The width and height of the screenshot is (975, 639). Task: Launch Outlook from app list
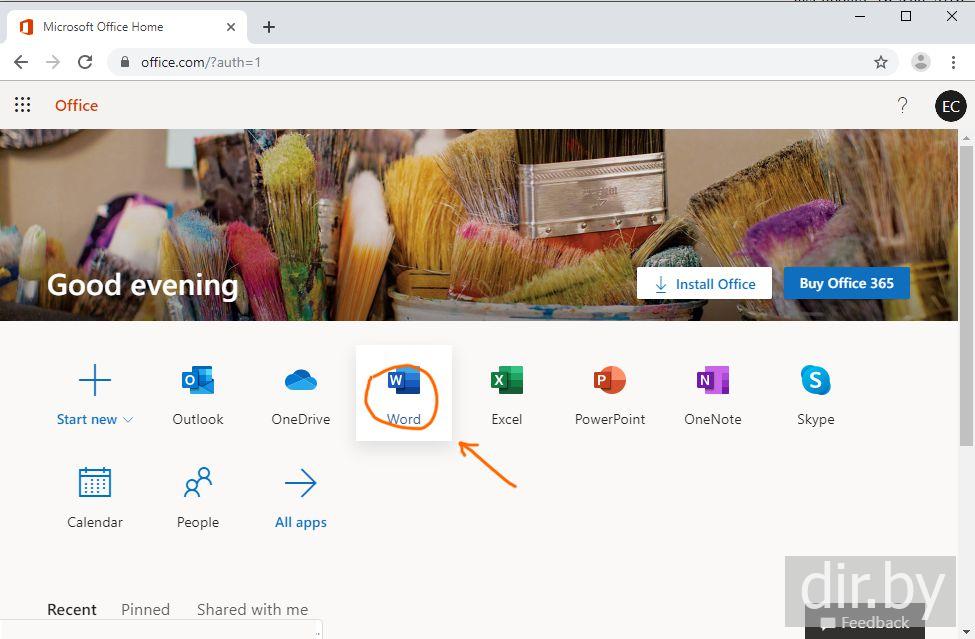point(198,395)
